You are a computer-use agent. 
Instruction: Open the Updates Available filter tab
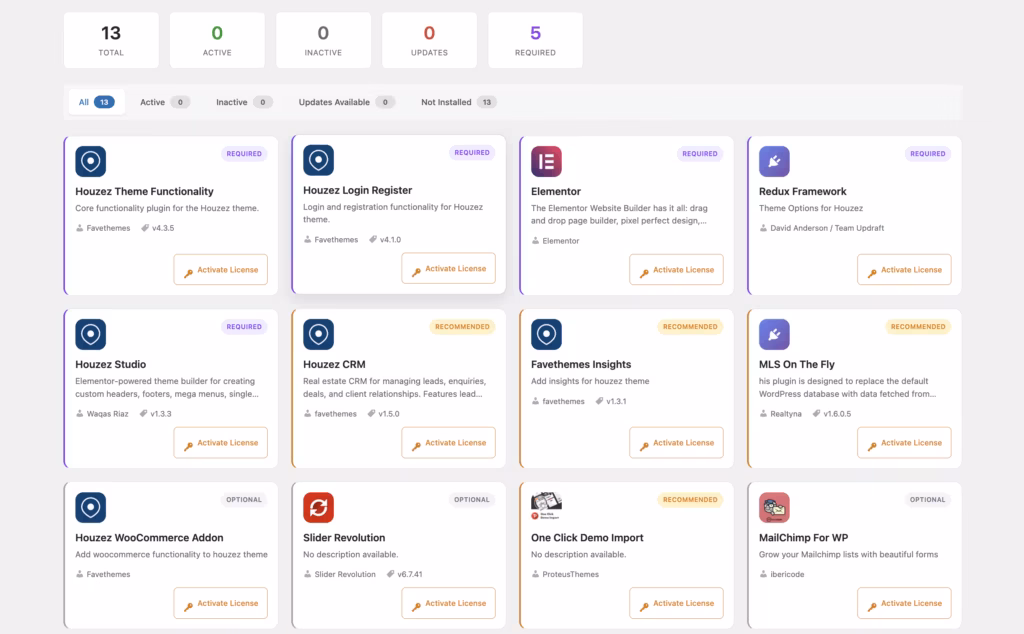pyautogui.click(x=347, y=102)
